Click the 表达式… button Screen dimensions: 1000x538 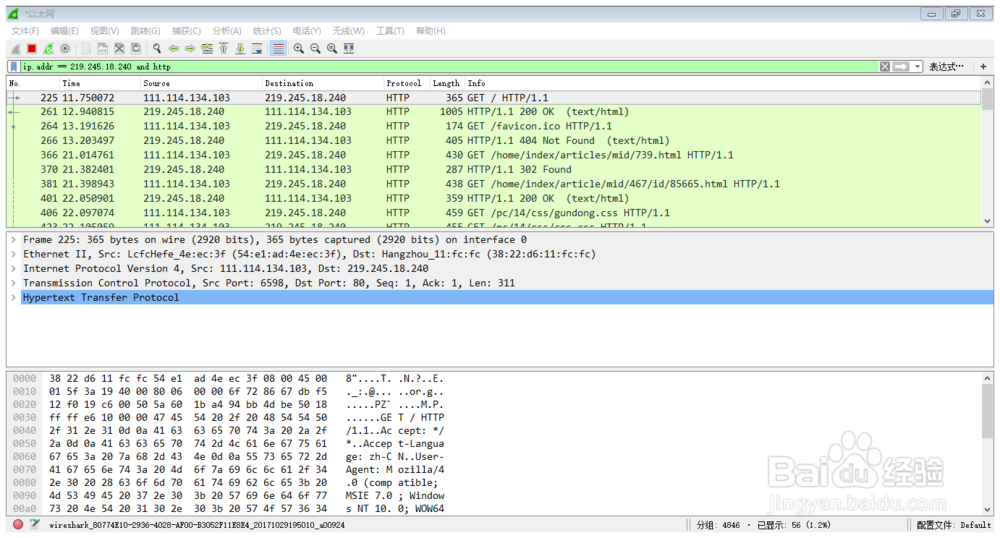pos(946,66)
